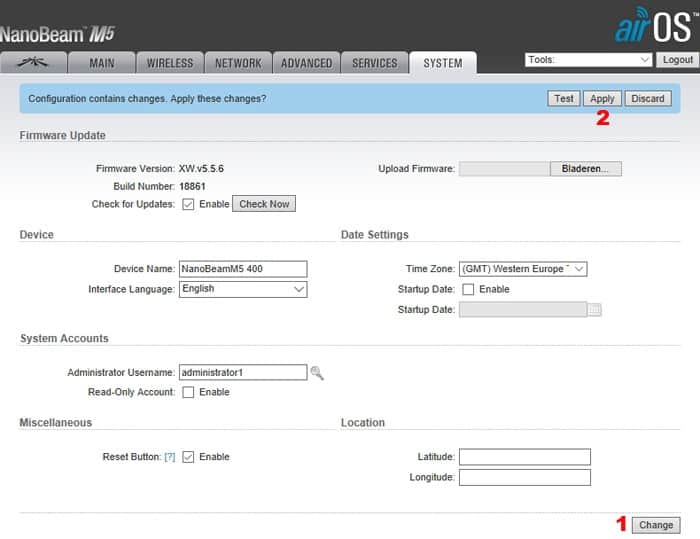This screenshot has height=539, width=700.
Task: Toggle the Reset Button Enable checkbox
Action: tap(188, 457)
